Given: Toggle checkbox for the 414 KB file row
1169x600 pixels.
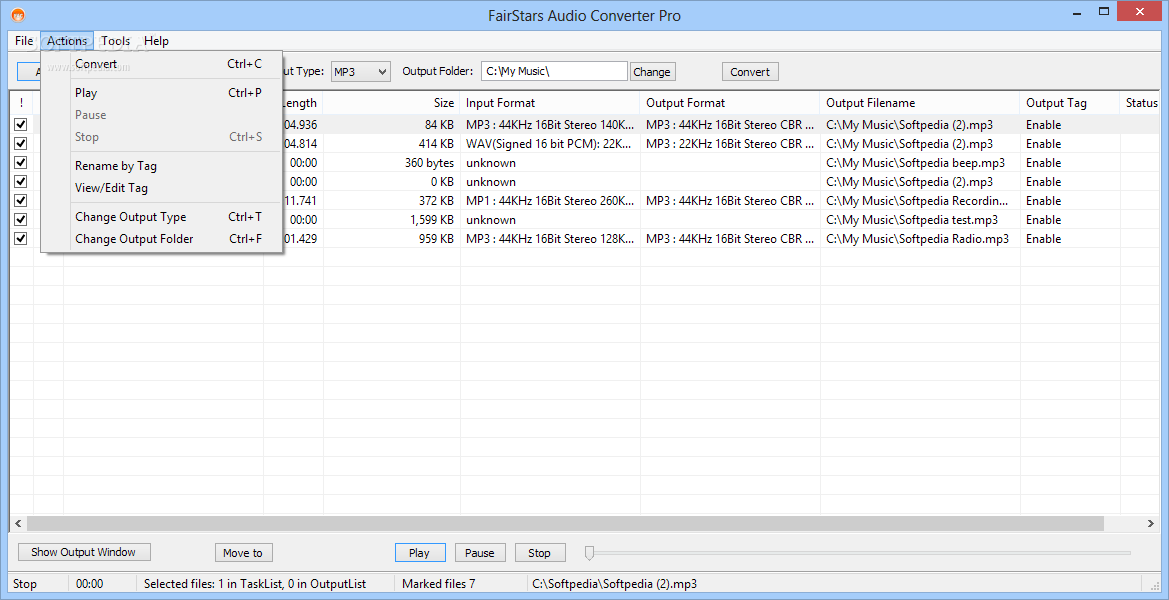Looking at the screenshot, I should pyautogui.click(x=21, y=143).
